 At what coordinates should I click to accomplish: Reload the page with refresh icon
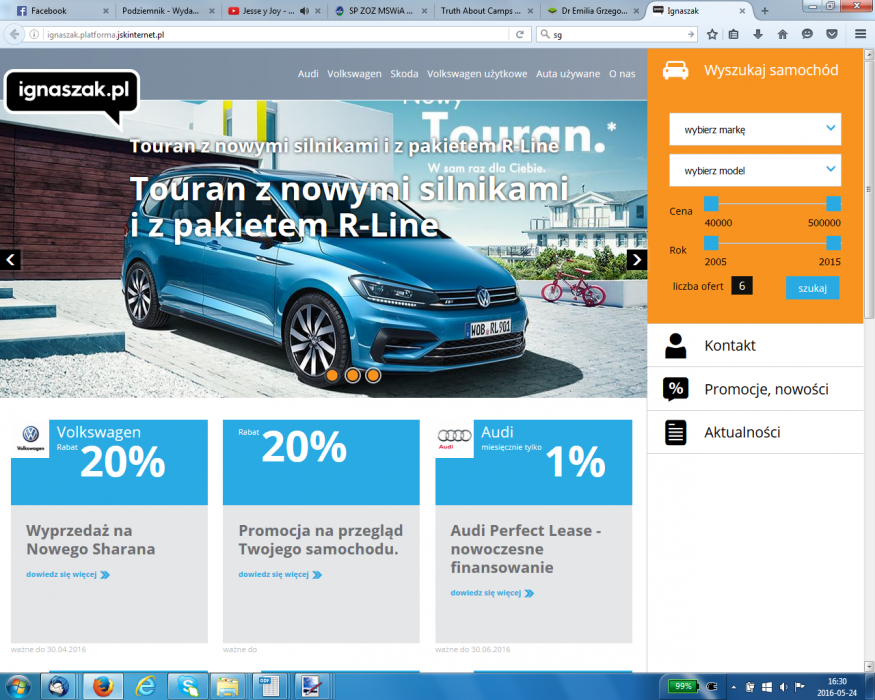coord(520,35)
